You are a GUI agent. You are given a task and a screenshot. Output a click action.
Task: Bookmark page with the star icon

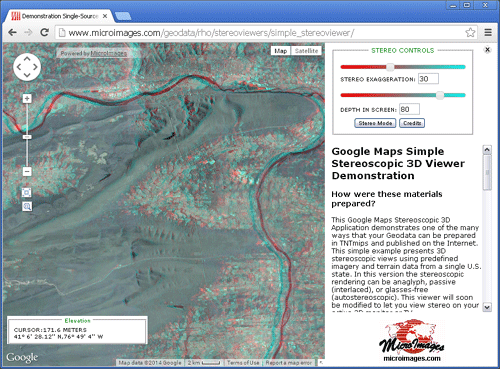pos(470,33)
